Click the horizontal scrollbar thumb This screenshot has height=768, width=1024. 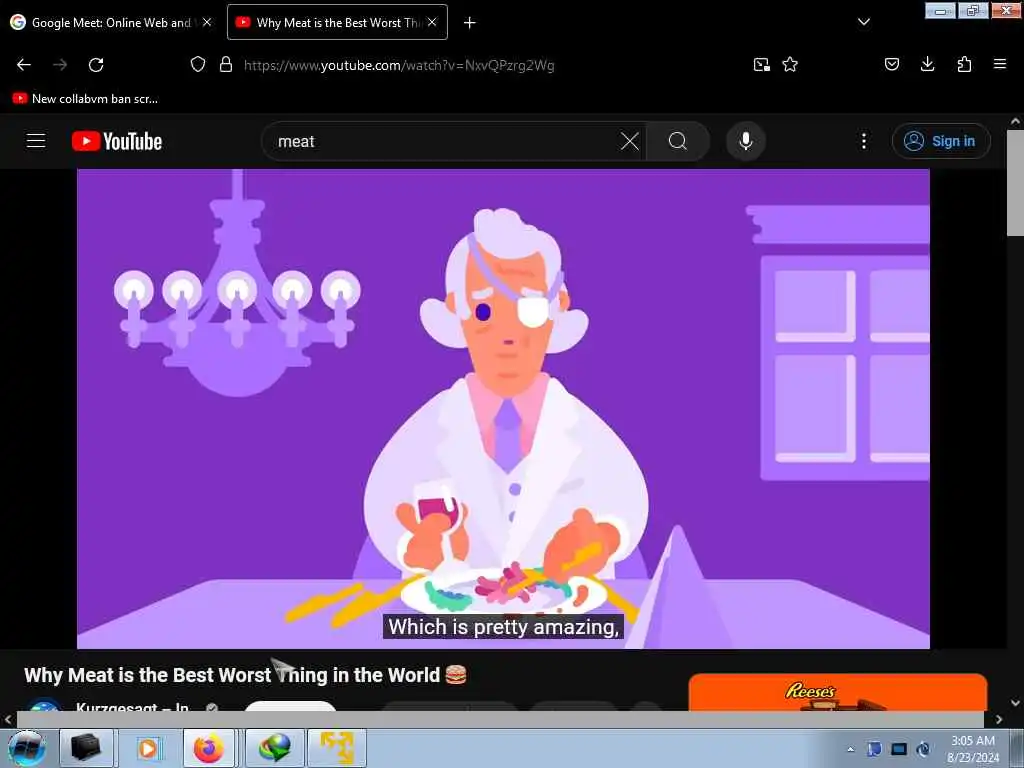(x=500, y=719)
